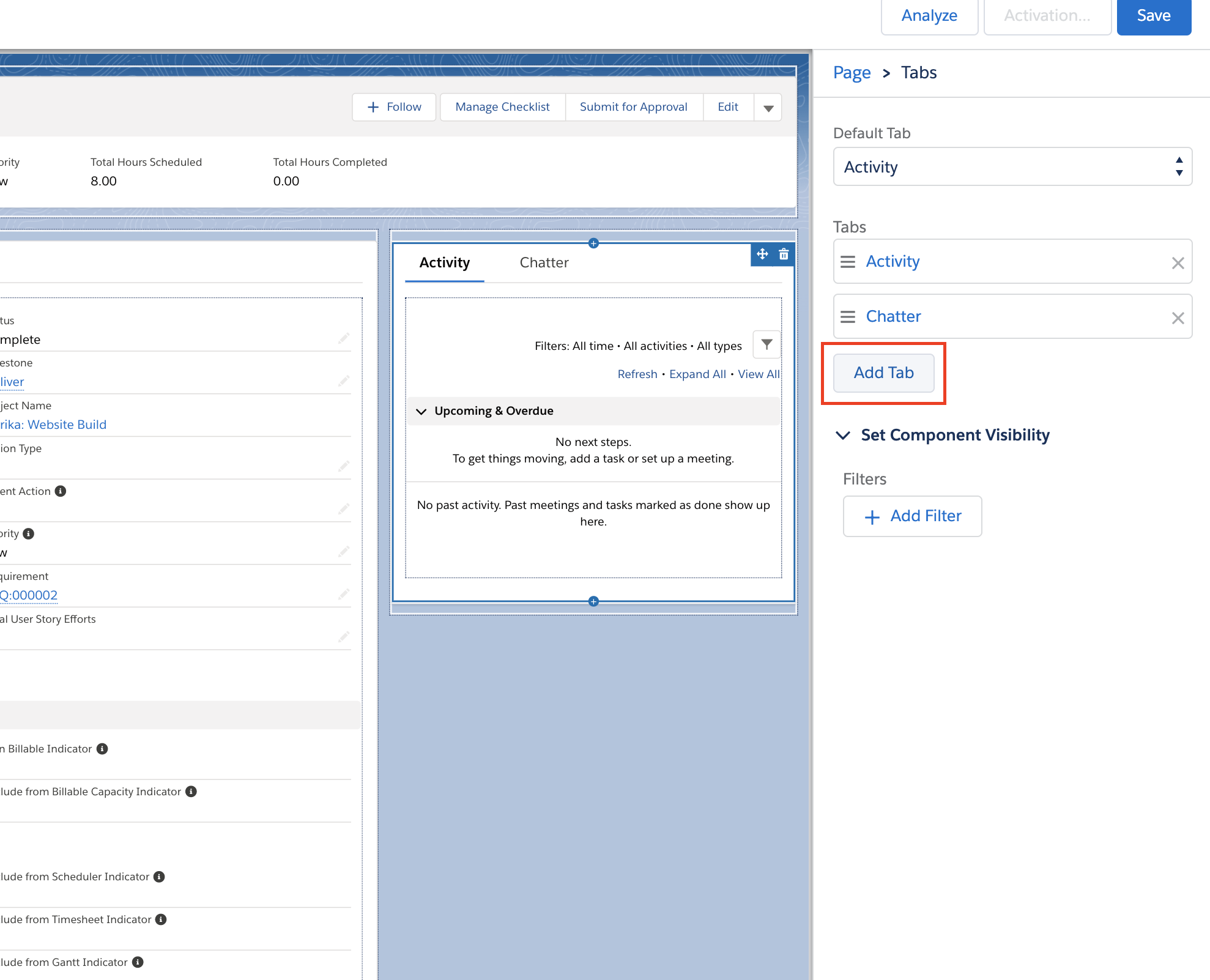Click the plus icon below the Activity component
Image resolution: width=1210 pixels, height=980 pixels.
tap(593, 601)
